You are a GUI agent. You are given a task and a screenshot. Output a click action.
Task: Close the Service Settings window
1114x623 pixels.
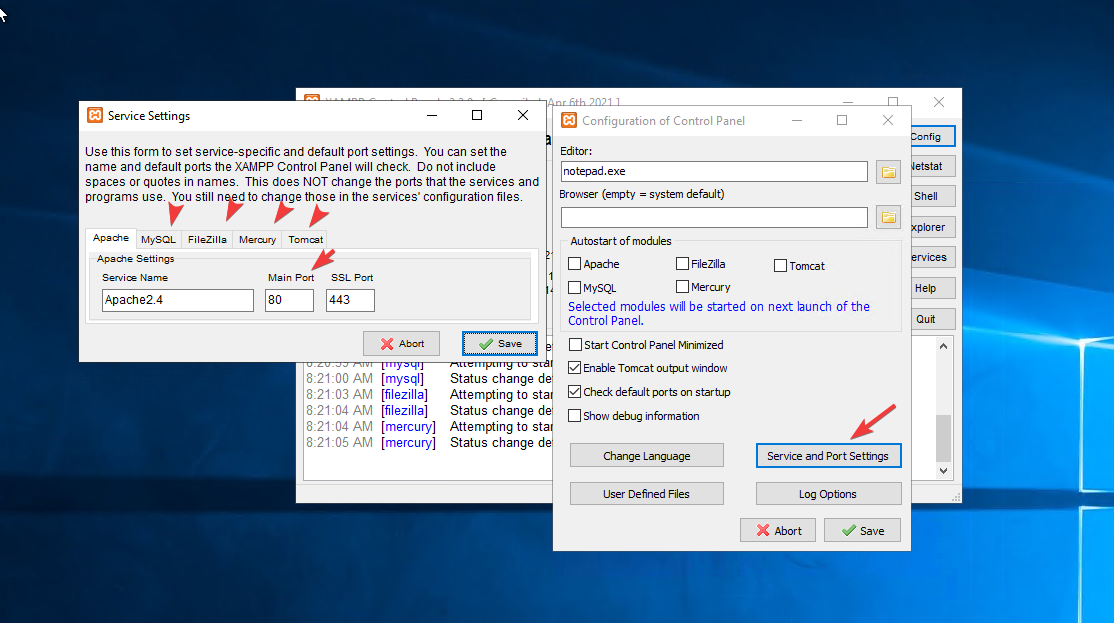point(523,115)
